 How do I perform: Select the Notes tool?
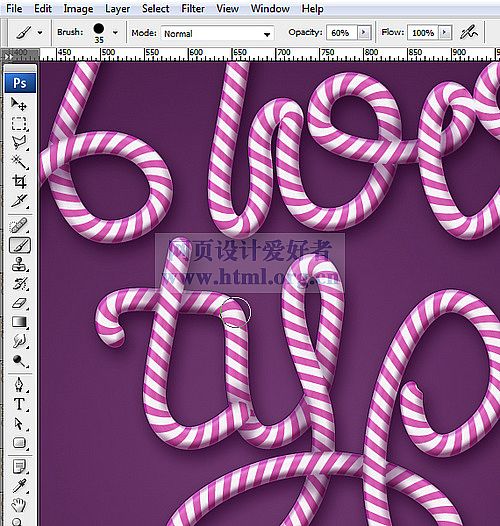19,467
